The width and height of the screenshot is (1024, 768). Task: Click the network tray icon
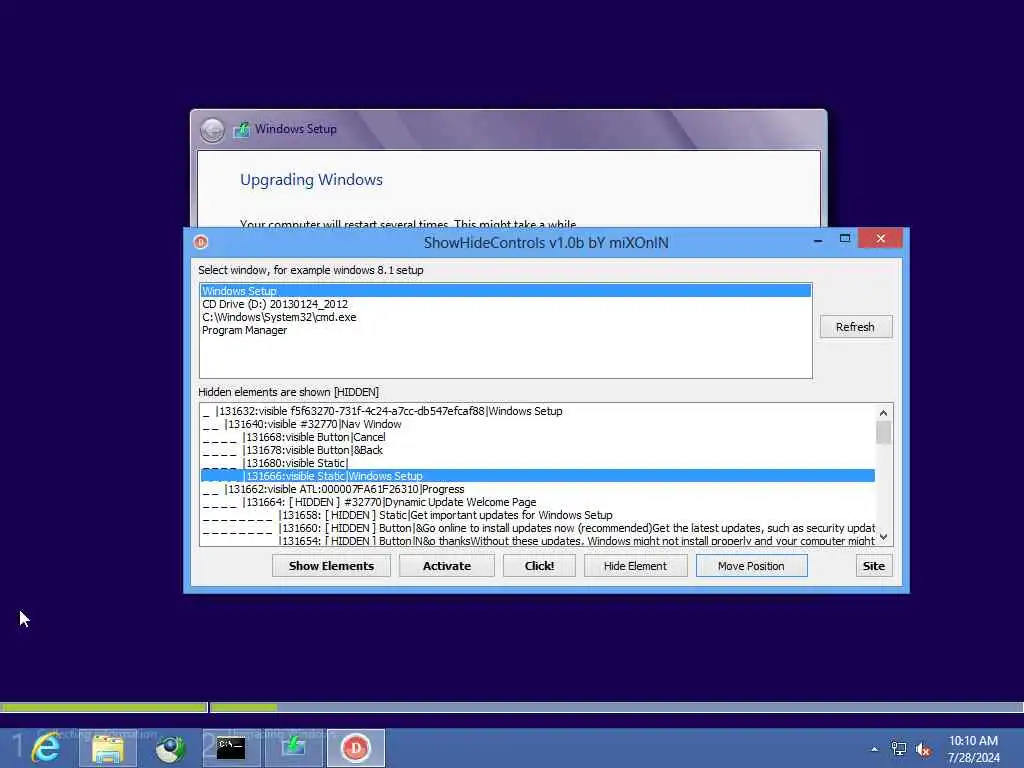[899, 749]
